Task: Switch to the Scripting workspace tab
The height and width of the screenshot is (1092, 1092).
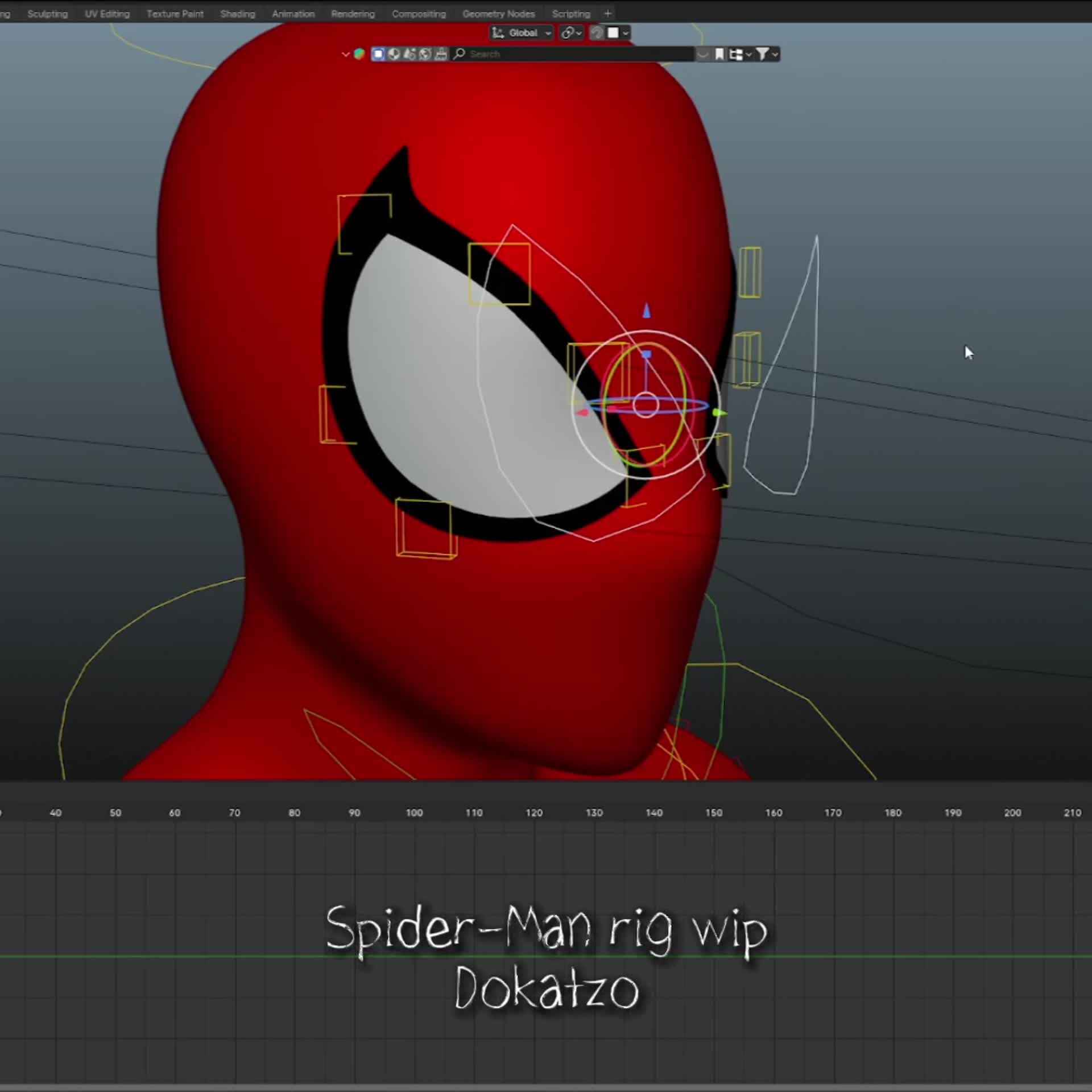Action: tap(571, 14)
